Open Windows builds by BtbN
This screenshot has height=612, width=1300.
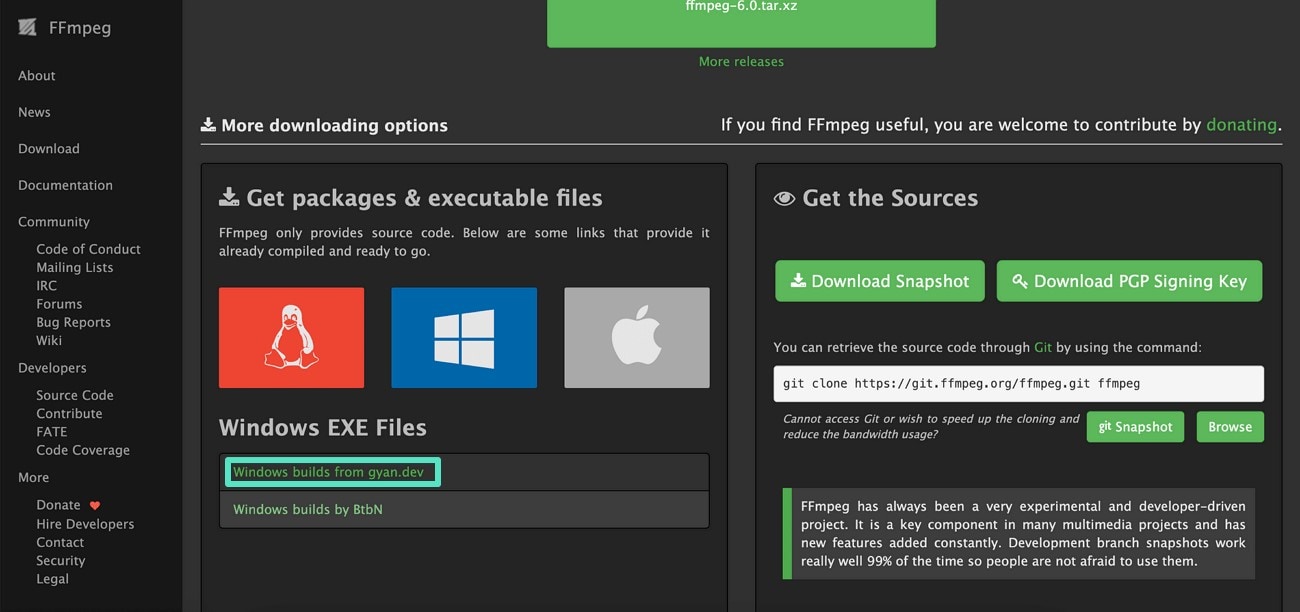click(x=308, y=509)
